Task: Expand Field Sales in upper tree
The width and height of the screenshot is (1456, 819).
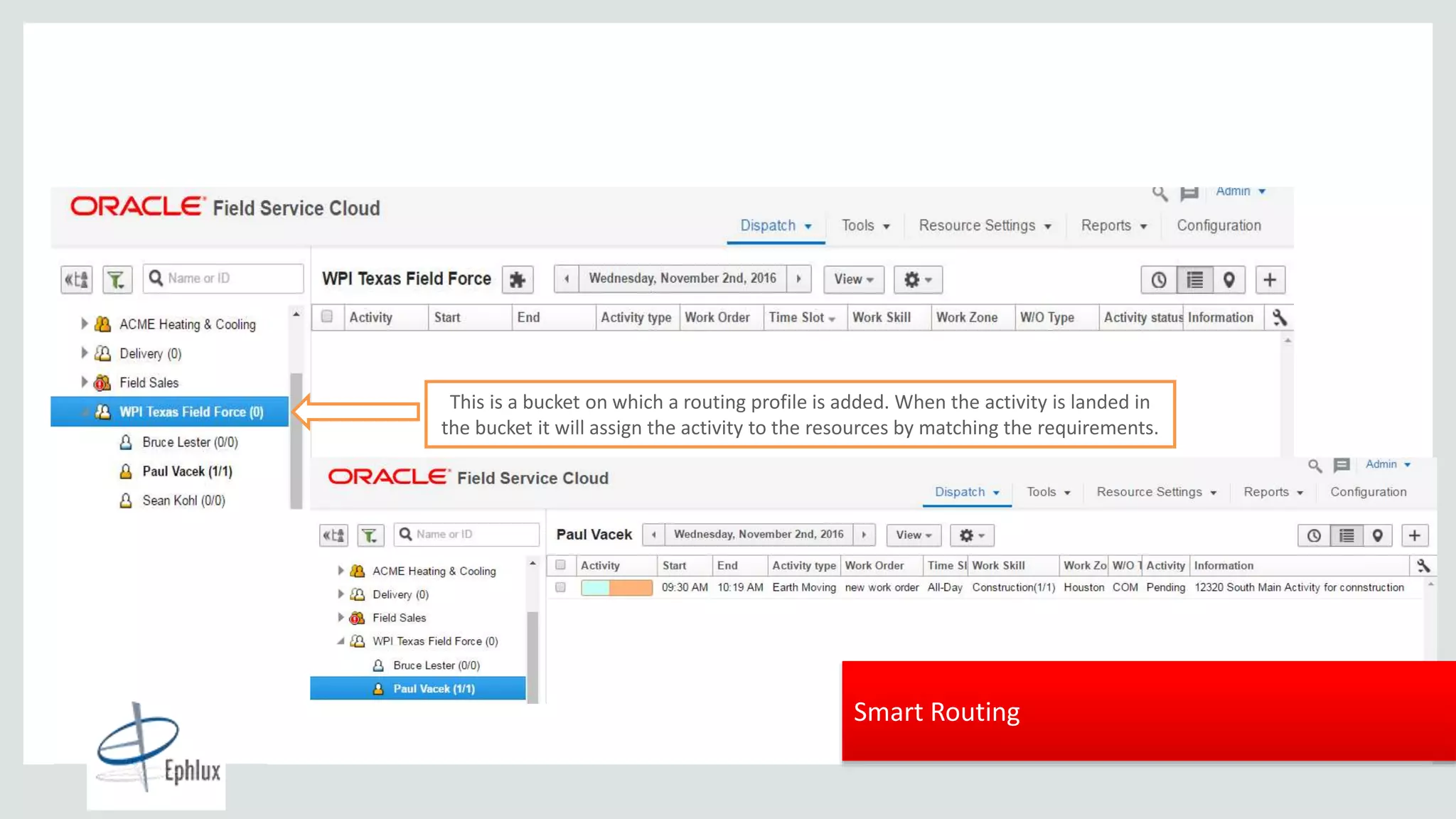Action: [x=84, y=382]
